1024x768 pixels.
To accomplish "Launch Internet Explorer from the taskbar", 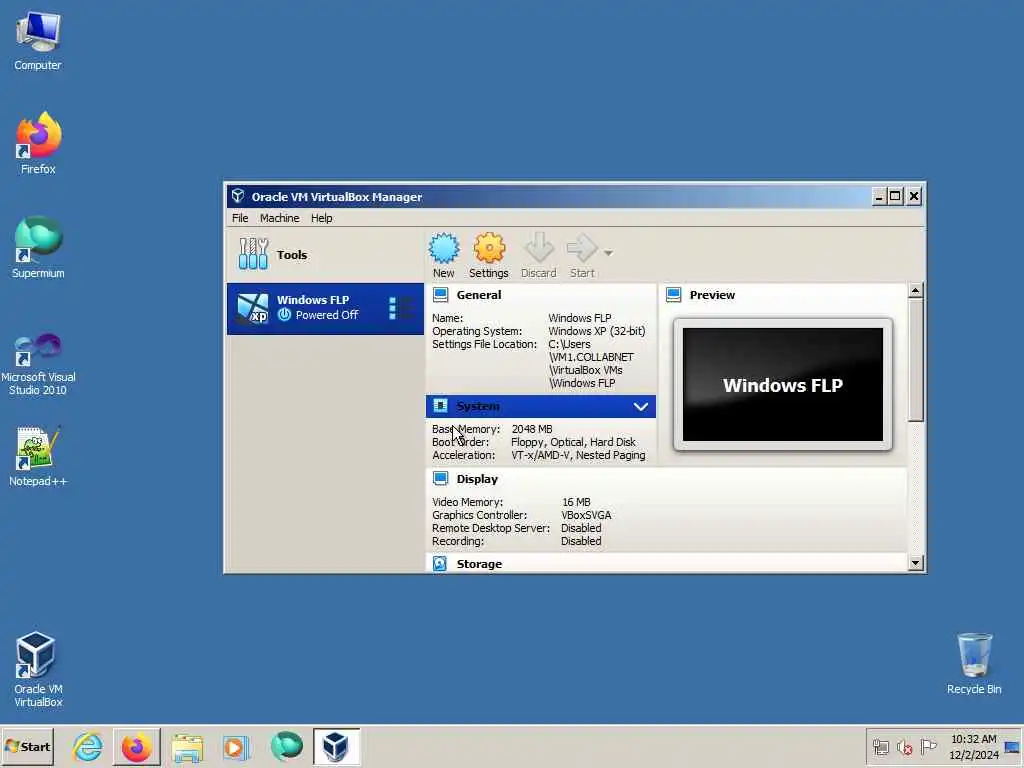I will (x=87, y=746).
